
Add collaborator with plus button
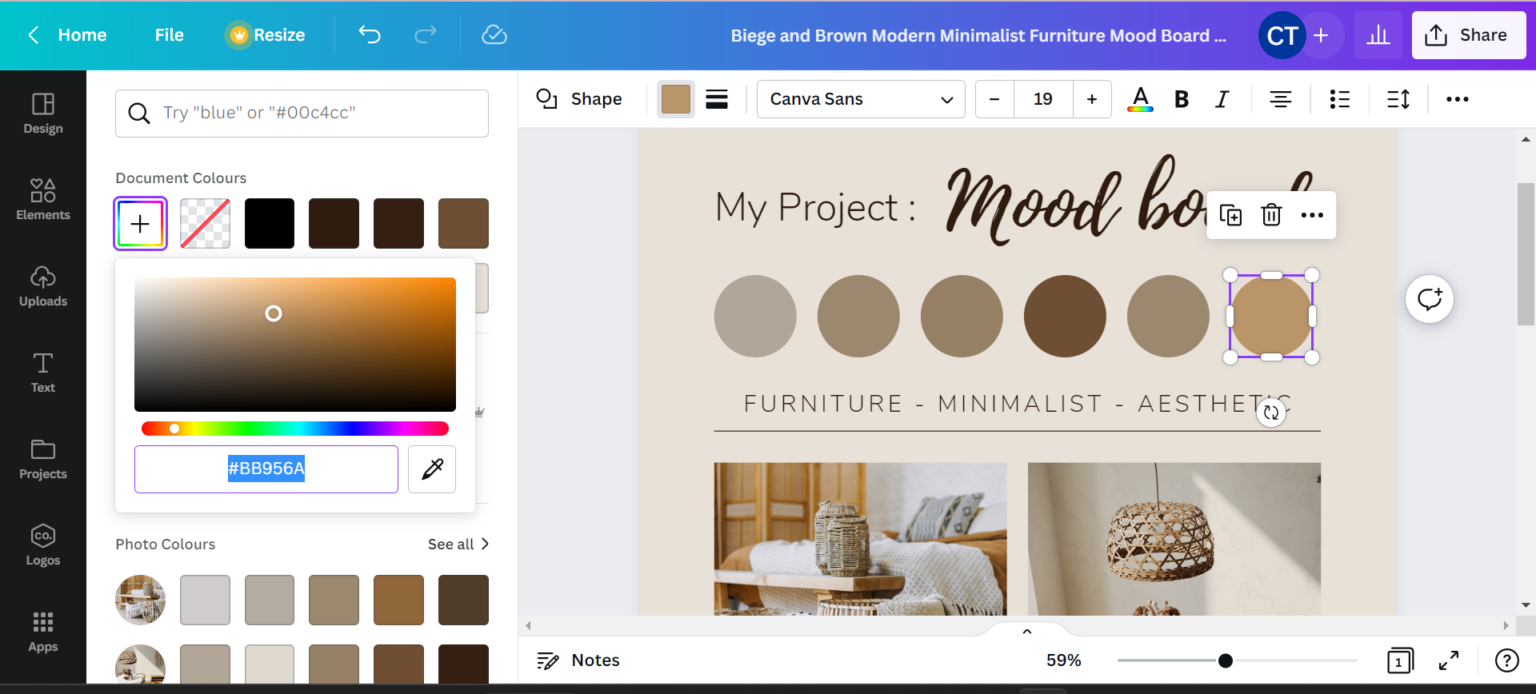pos(1321,35)
